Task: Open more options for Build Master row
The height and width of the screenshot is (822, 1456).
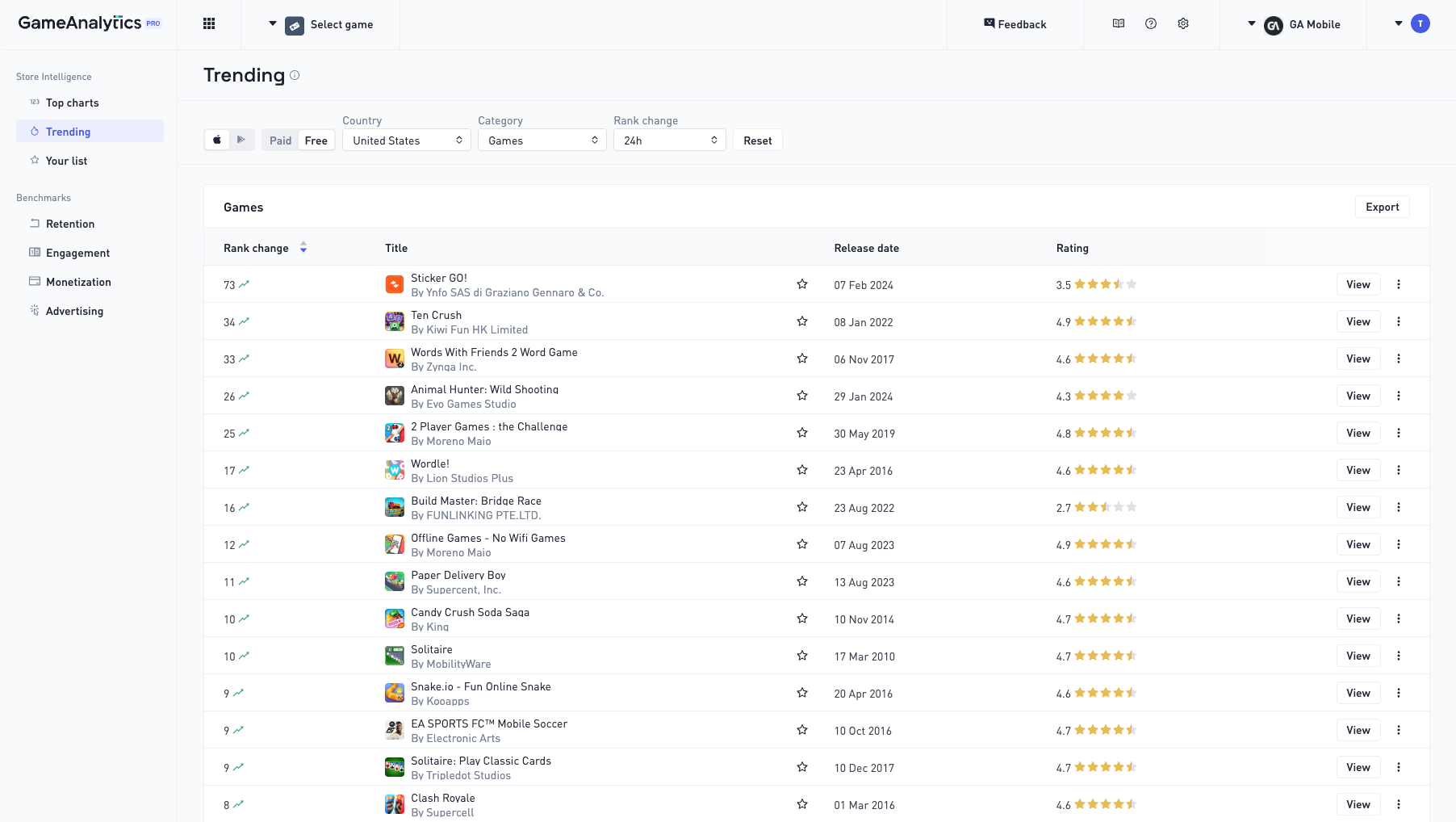Action: click(x=1399, y=507)
